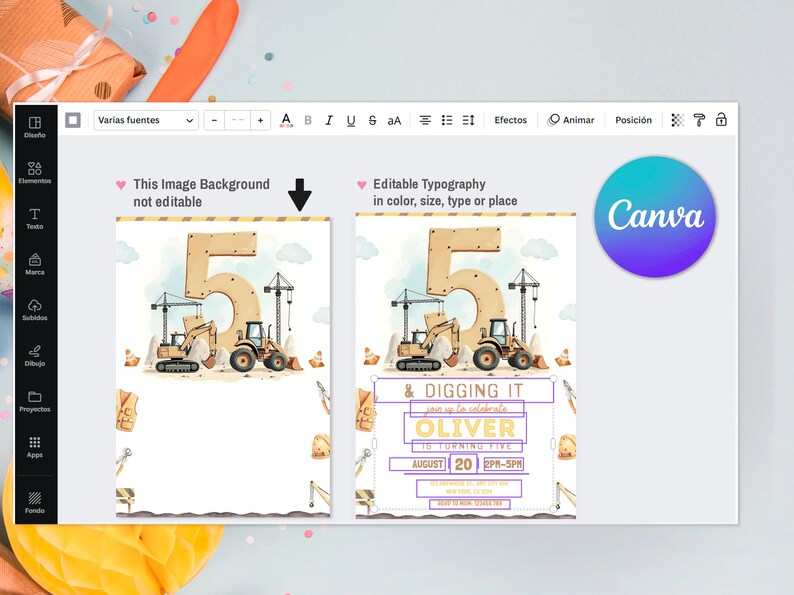Open the Apps grid panel
794x595 pixels.
(34, 447)
